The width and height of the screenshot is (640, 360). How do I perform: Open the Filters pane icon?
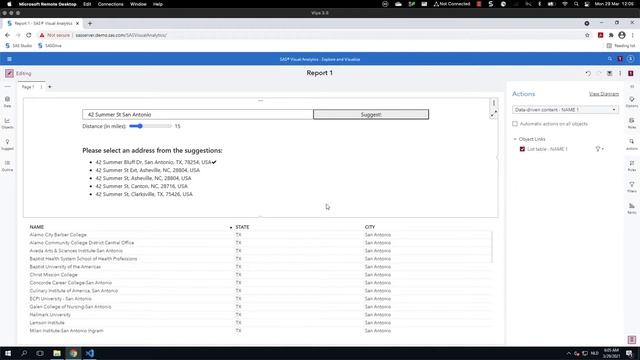coord(631,187)
